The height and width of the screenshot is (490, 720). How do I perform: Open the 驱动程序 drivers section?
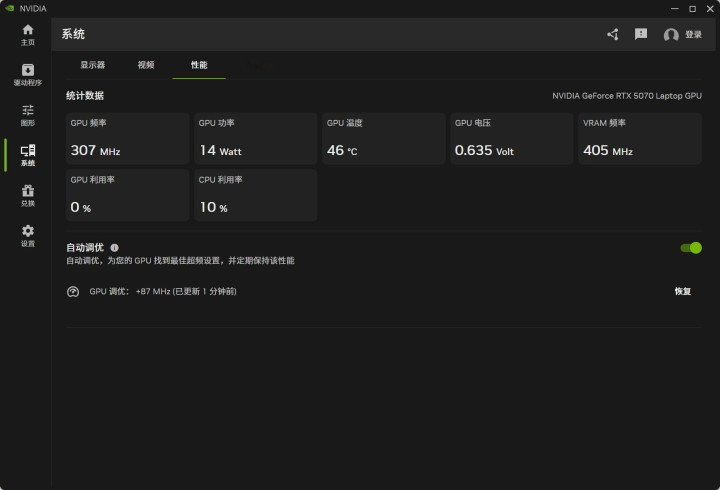[28, 75]
